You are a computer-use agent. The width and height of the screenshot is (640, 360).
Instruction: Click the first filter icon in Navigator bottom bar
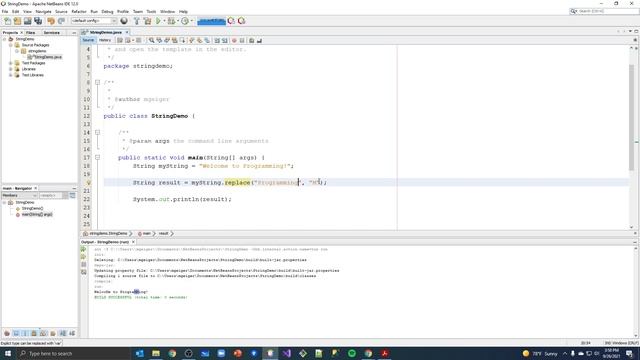7,333
